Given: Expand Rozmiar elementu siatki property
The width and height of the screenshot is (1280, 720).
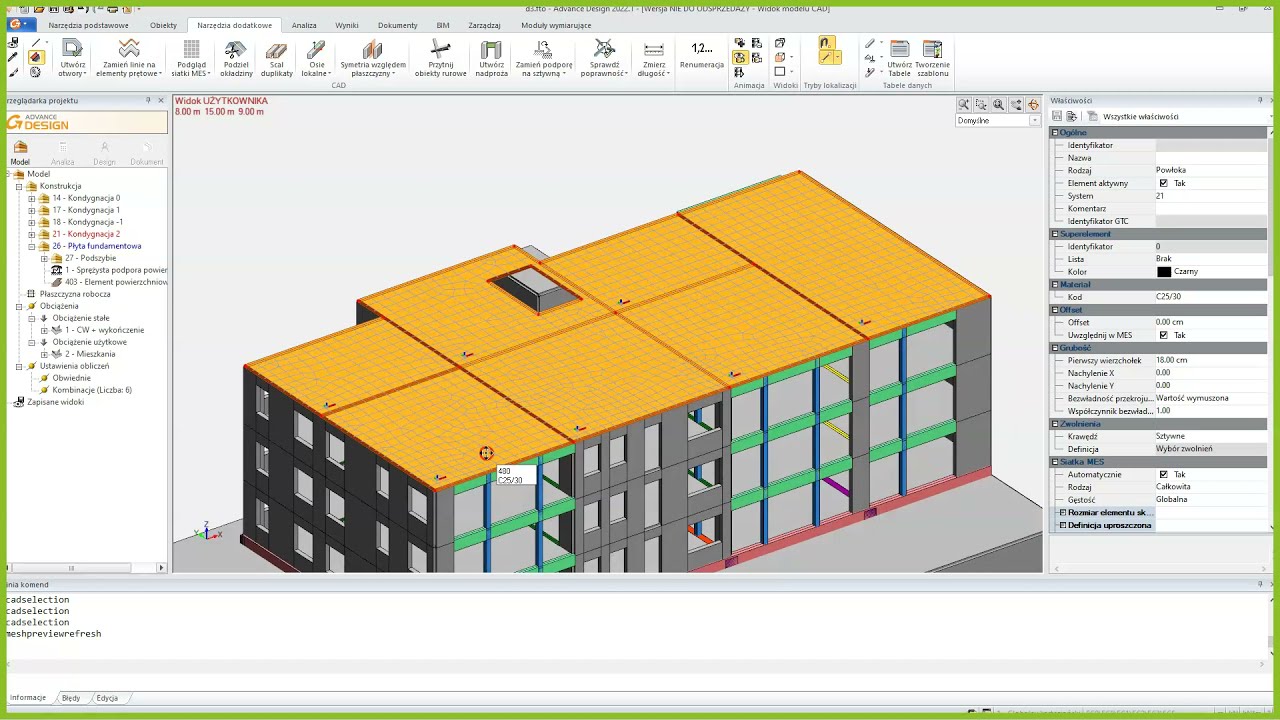Looking at the screenshot, I should click(x=1063, y=512).
